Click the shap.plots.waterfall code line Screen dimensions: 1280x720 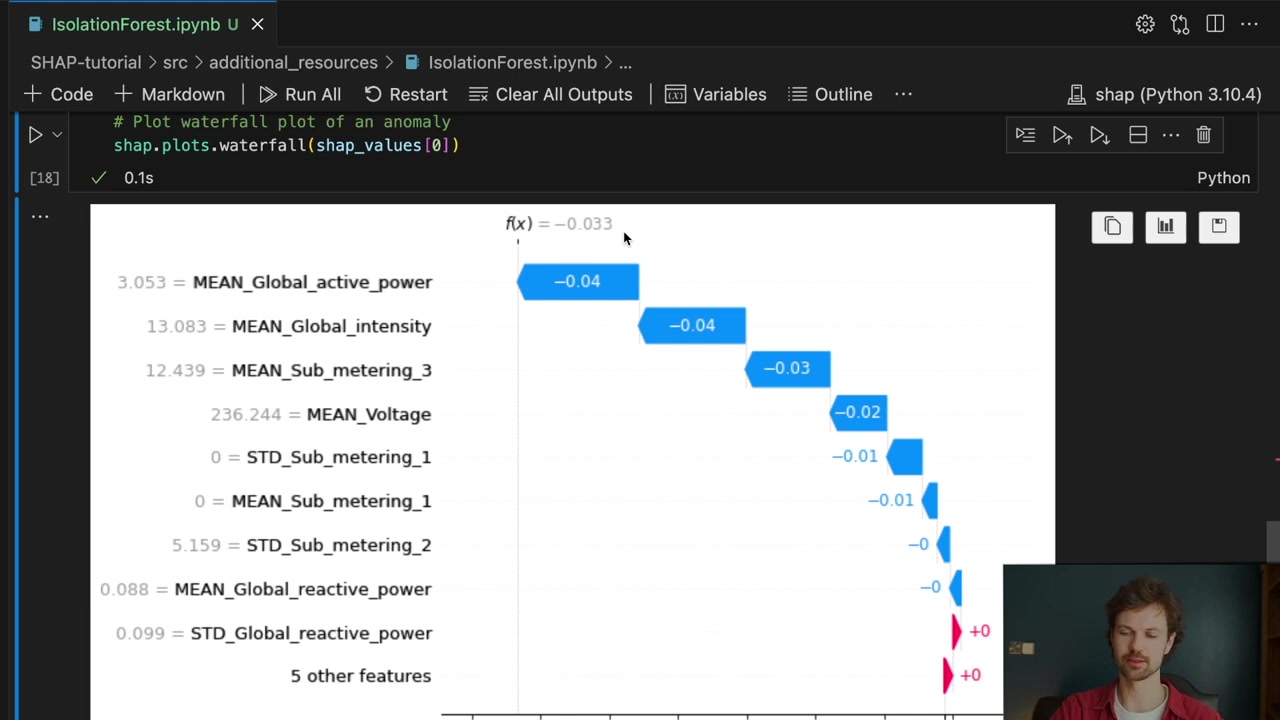[x=286, y=146]
